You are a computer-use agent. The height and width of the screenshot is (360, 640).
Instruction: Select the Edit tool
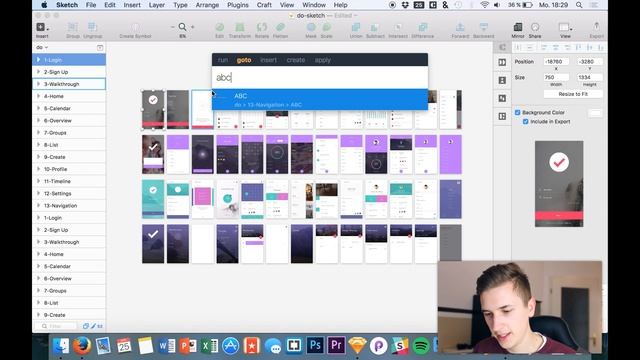tap(220, 27)
